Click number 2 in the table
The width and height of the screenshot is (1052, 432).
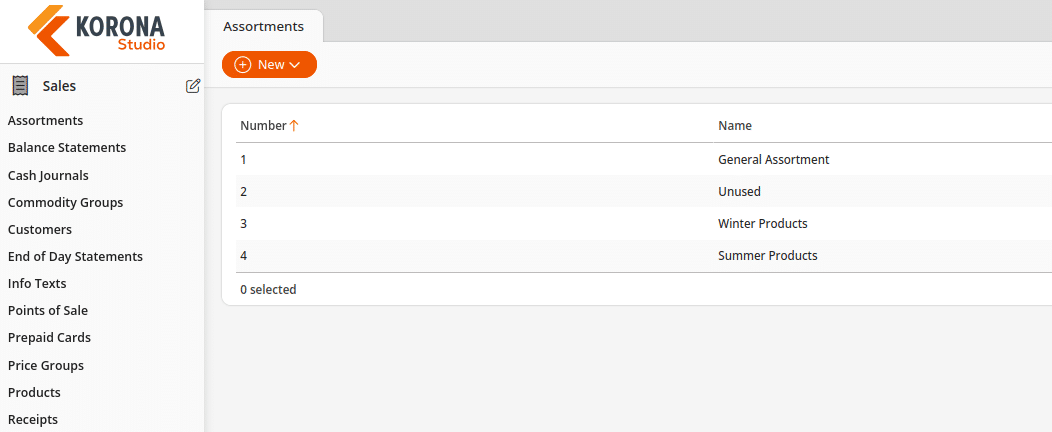pyautogui.click(x=244, y=191)
